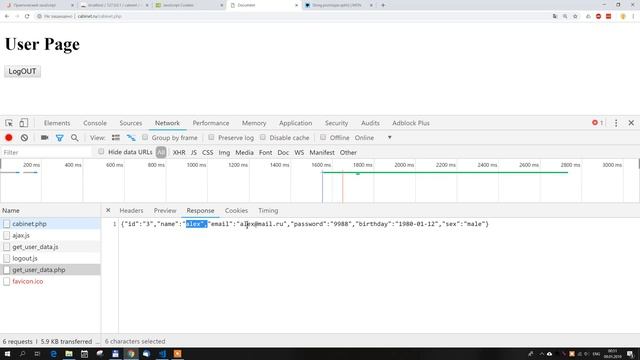Select the favicon.ico request
640x360 pixels.
pyautogui.click(x=50, y=281)
